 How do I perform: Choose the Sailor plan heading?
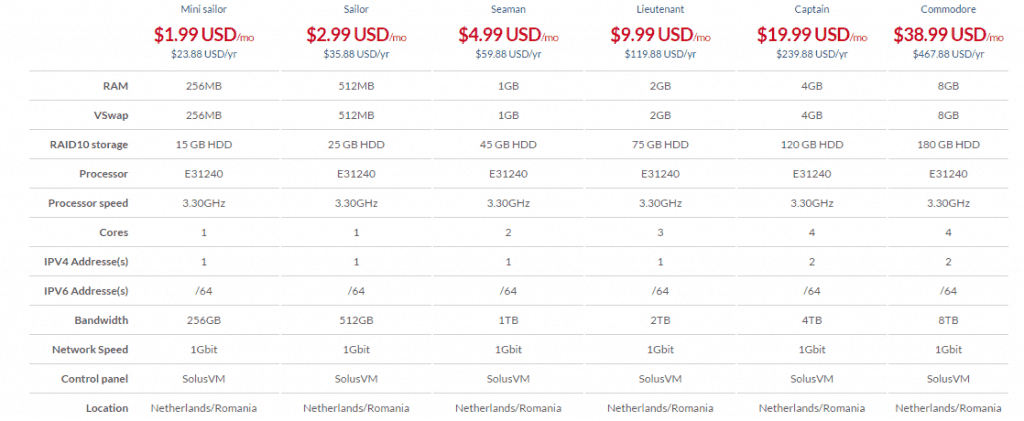(x=356, y=10)
